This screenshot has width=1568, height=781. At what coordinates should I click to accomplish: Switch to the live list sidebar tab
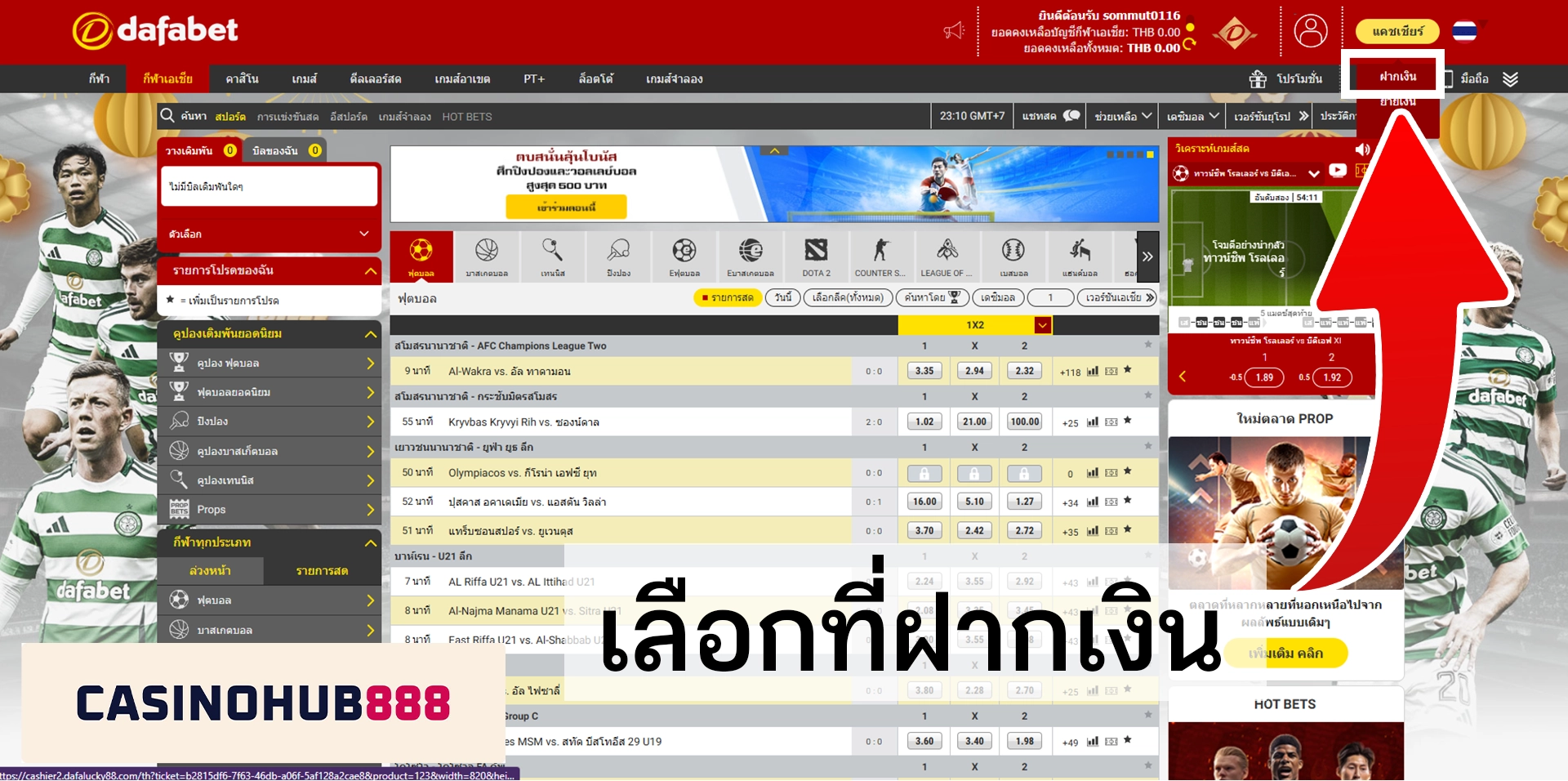click(x=322, y=571)
